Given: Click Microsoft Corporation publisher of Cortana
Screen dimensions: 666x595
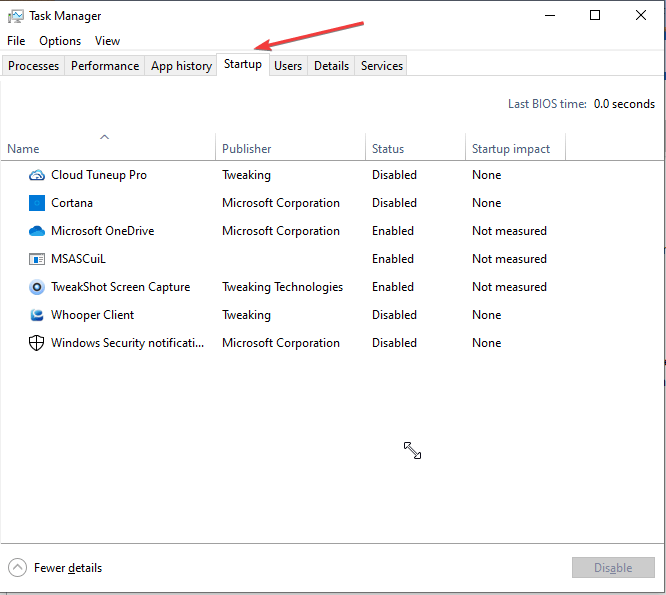Looking at the screenshot, I should 281,203.
